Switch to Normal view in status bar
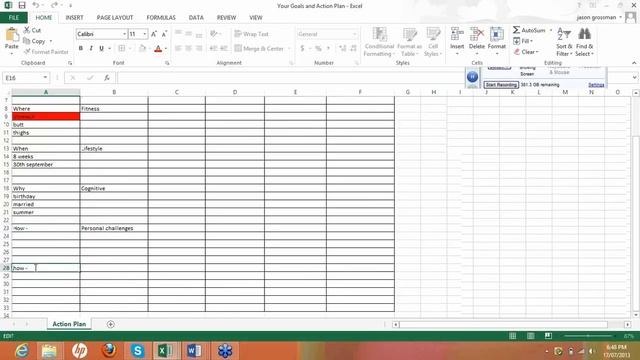This screenshot has height=360, width=640. 513,336
